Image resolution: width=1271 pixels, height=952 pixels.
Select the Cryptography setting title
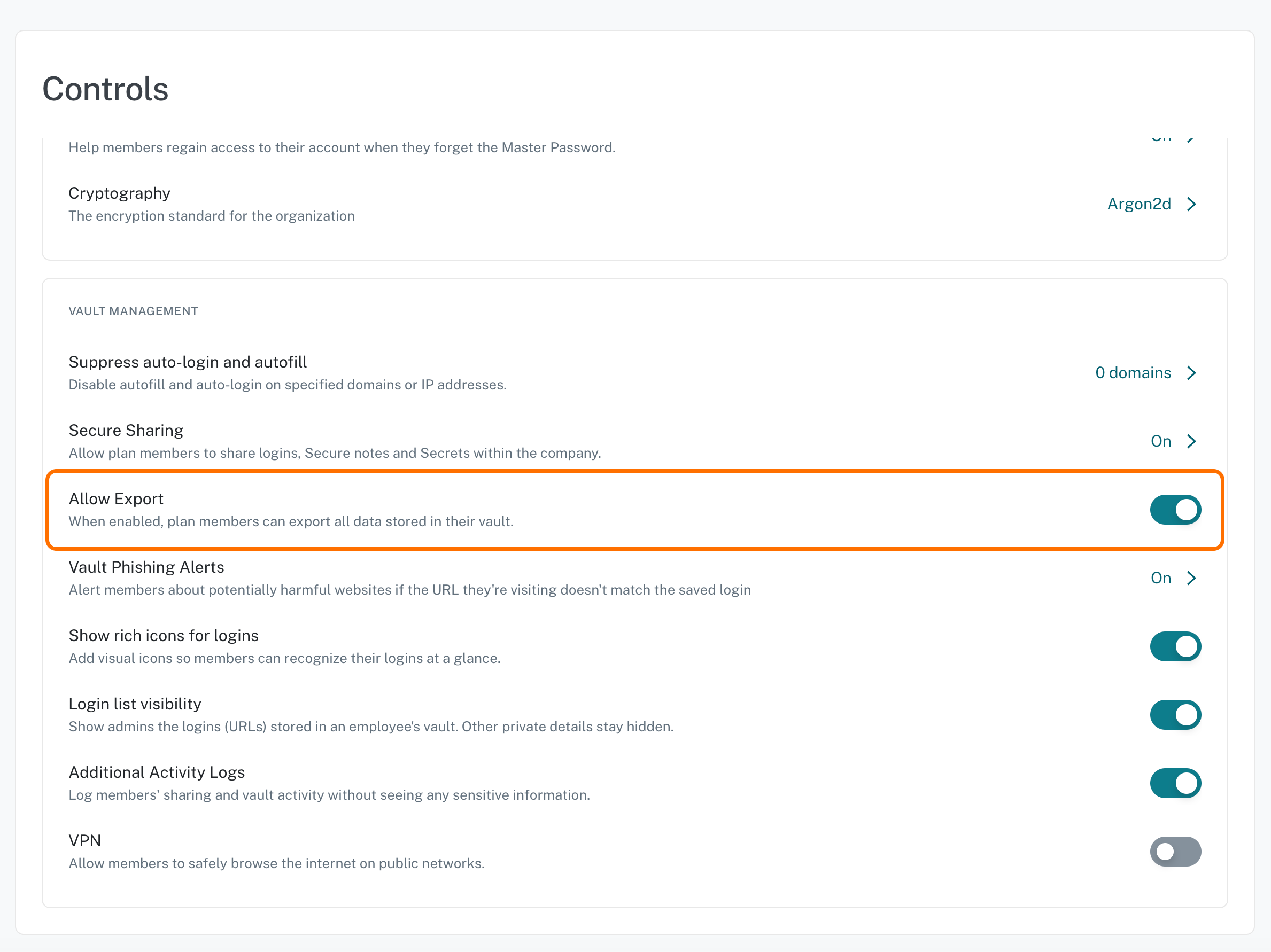120,193
